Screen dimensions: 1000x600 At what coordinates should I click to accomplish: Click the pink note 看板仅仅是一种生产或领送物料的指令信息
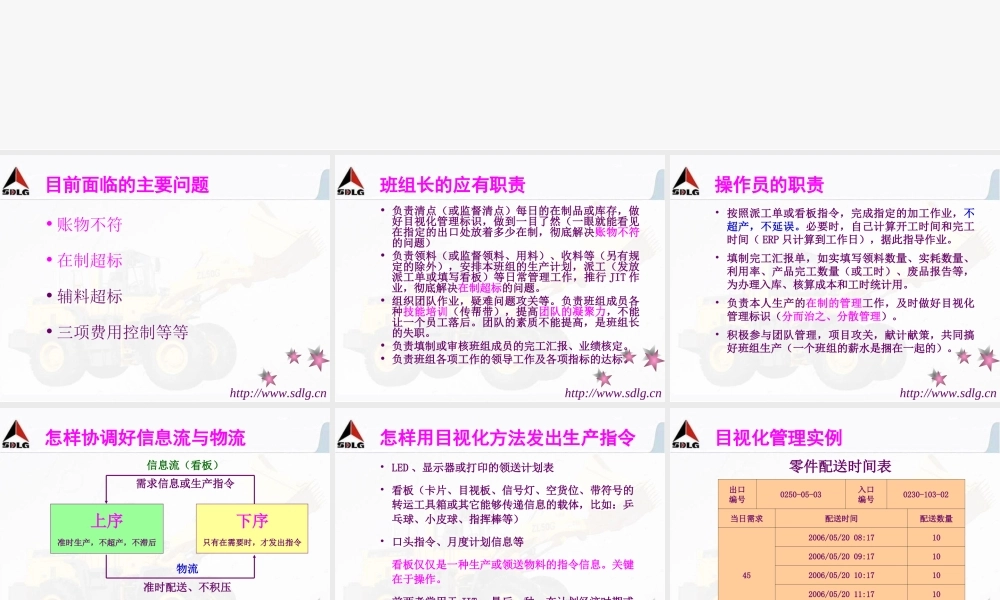513,572
